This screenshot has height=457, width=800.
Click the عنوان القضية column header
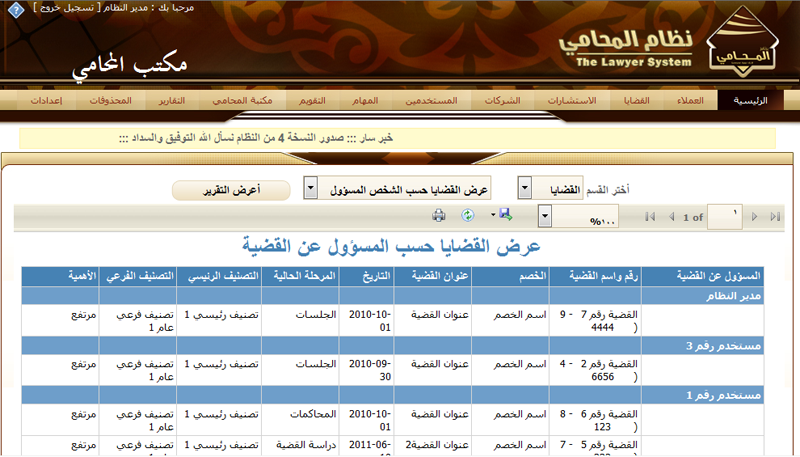[433, 276]
